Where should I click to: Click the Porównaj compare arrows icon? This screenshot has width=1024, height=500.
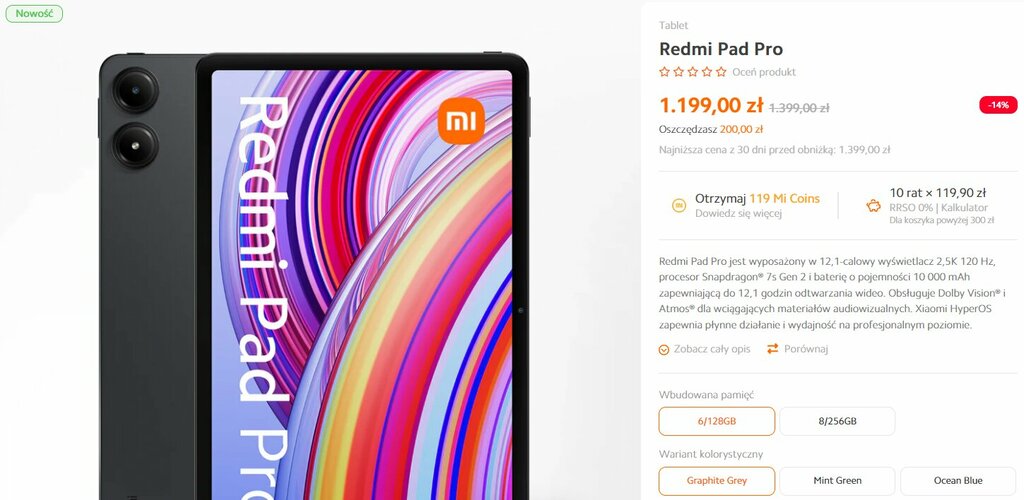(x=773, y=349)
